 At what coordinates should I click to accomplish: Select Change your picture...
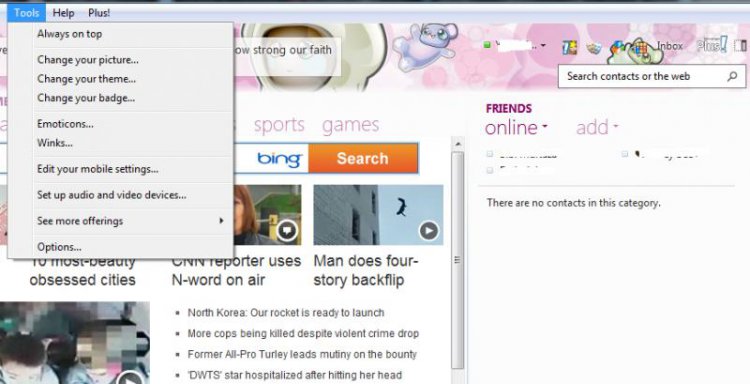click(88, 60)
